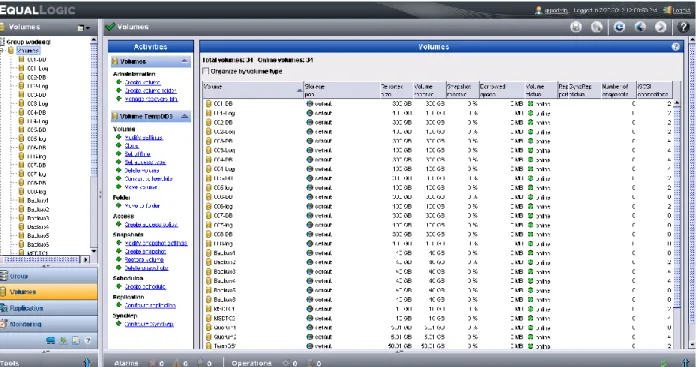The width and height of the screenshot is (697, 367).
Task: Click the user account icon in header
Action: (x=539, y=10)
